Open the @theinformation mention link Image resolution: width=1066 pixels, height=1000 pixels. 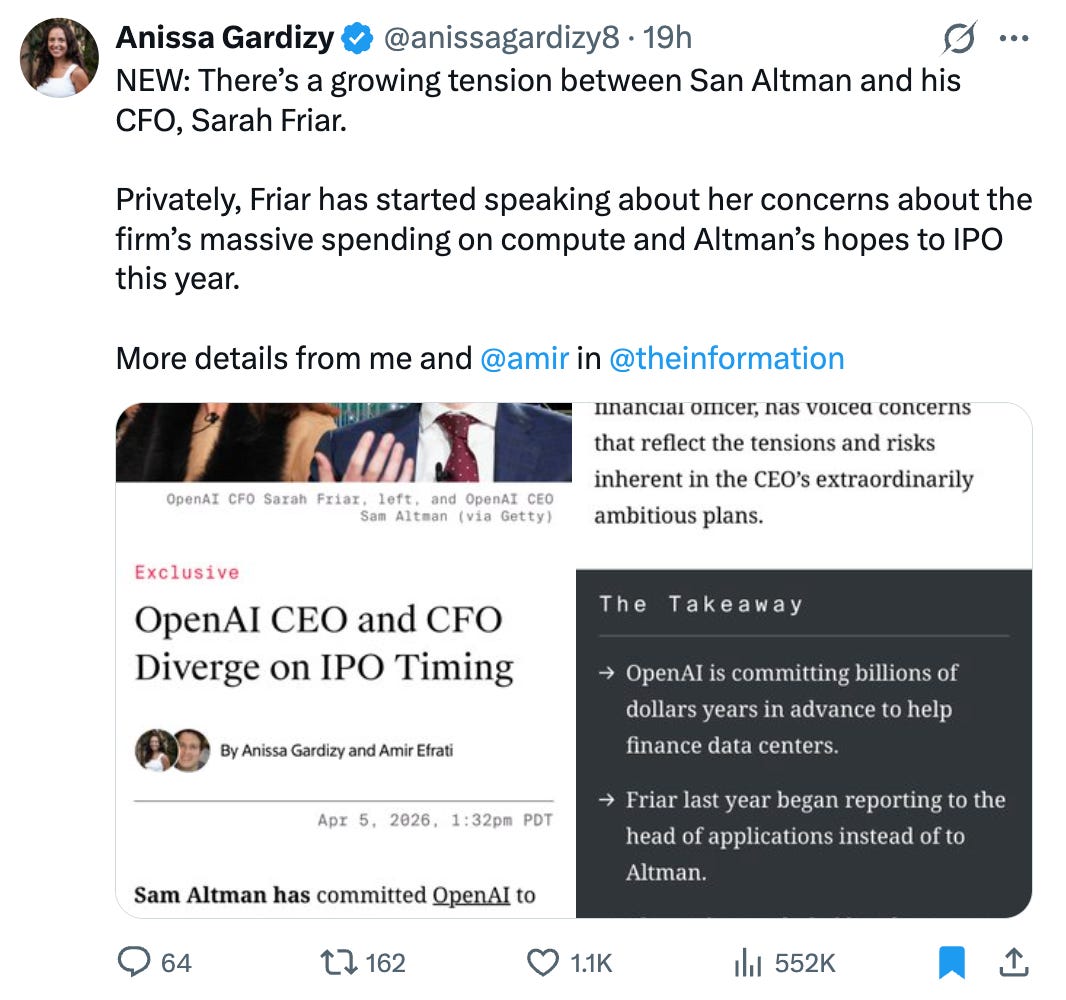click(726, 358)
